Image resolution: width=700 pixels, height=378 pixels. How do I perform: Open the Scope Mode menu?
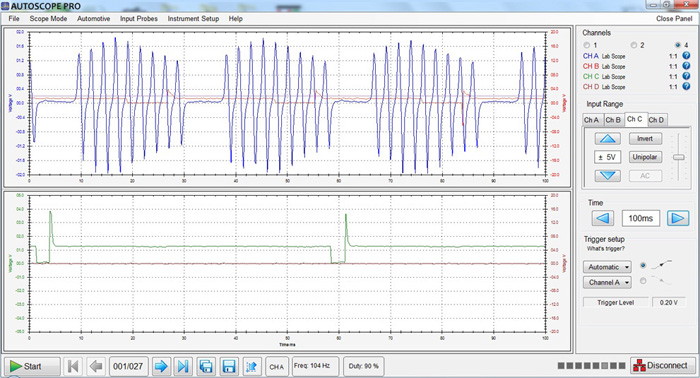coord(48,19)
